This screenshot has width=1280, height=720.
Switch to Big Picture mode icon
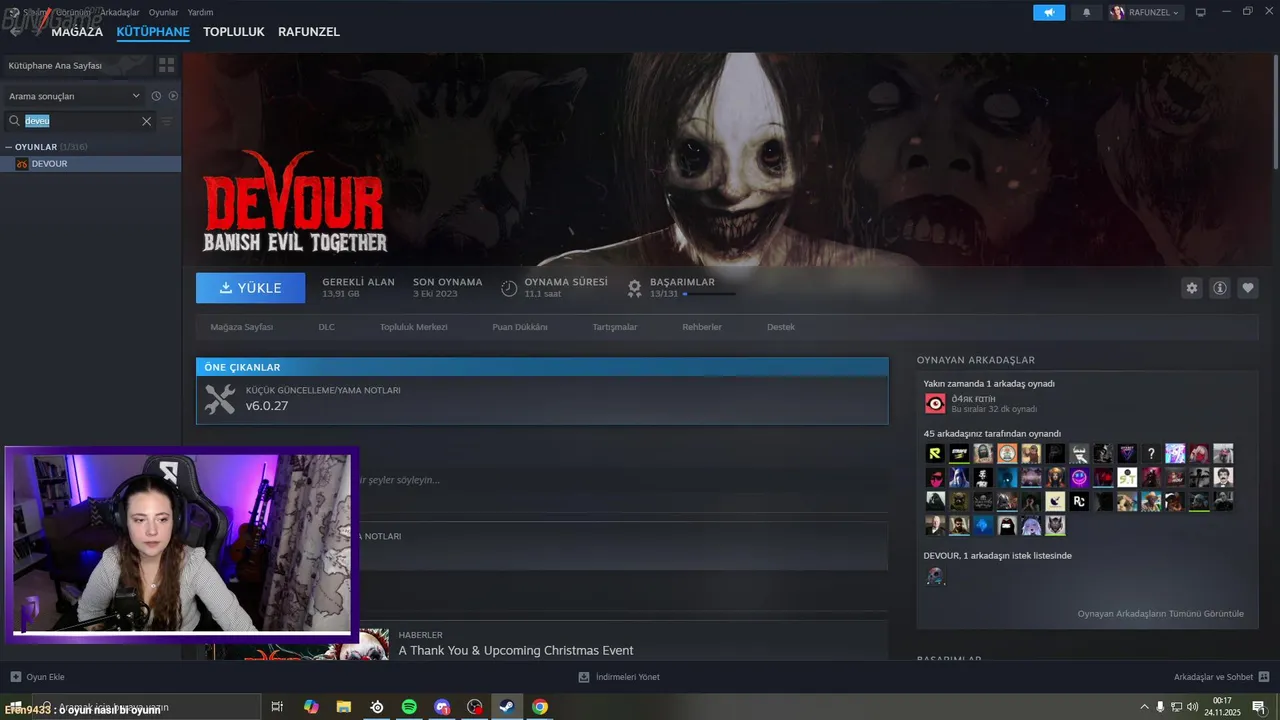click(1201, 12)
